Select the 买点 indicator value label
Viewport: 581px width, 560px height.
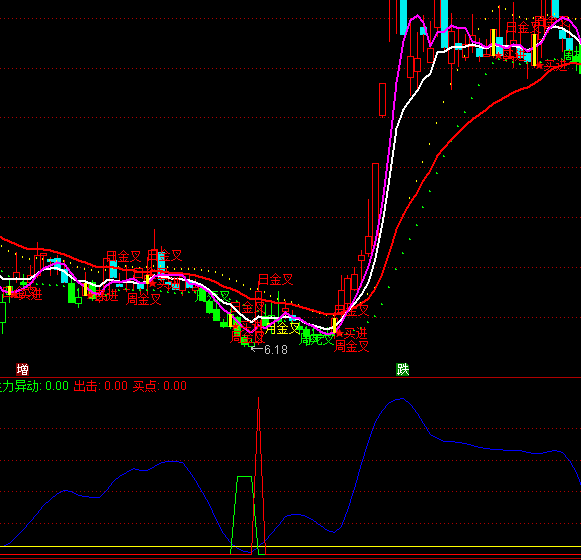click(160, 386)
